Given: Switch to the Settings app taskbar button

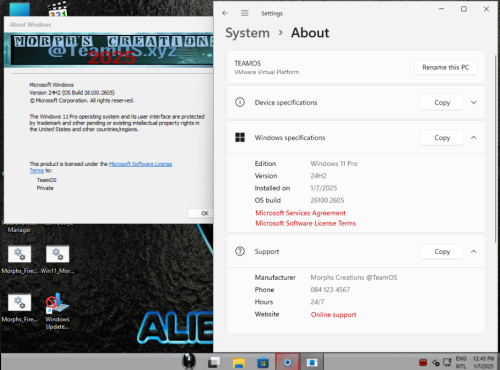Looking at the screenshot, I should point(287,362).
